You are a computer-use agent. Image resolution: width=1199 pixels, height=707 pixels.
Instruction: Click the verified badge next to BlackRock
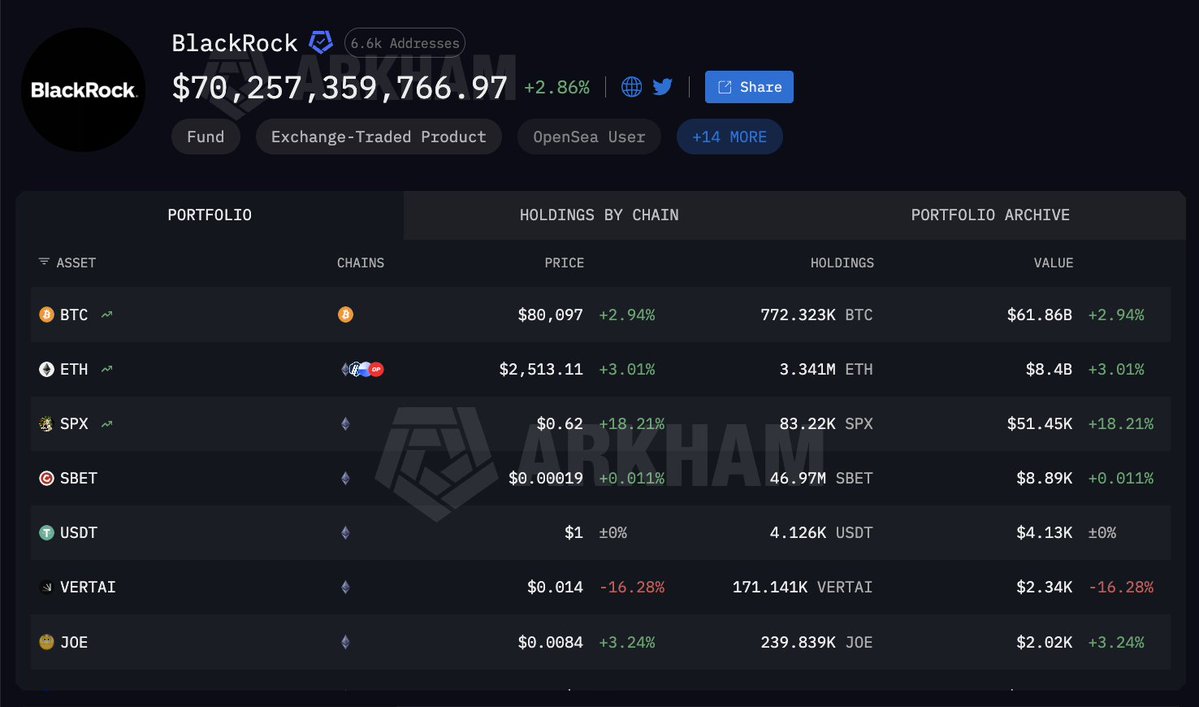pyautogui.click(x=320, y=42)
